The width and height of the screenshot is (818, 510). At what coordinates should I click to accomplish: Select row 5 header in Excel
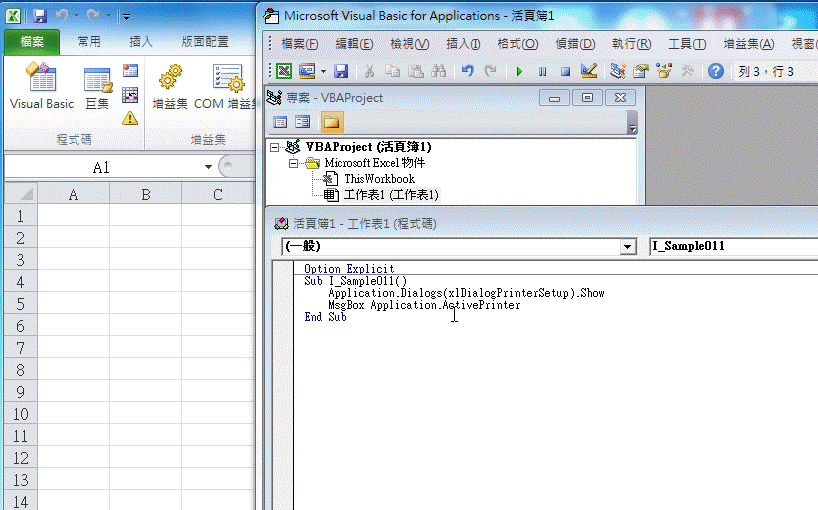[20, 304]
